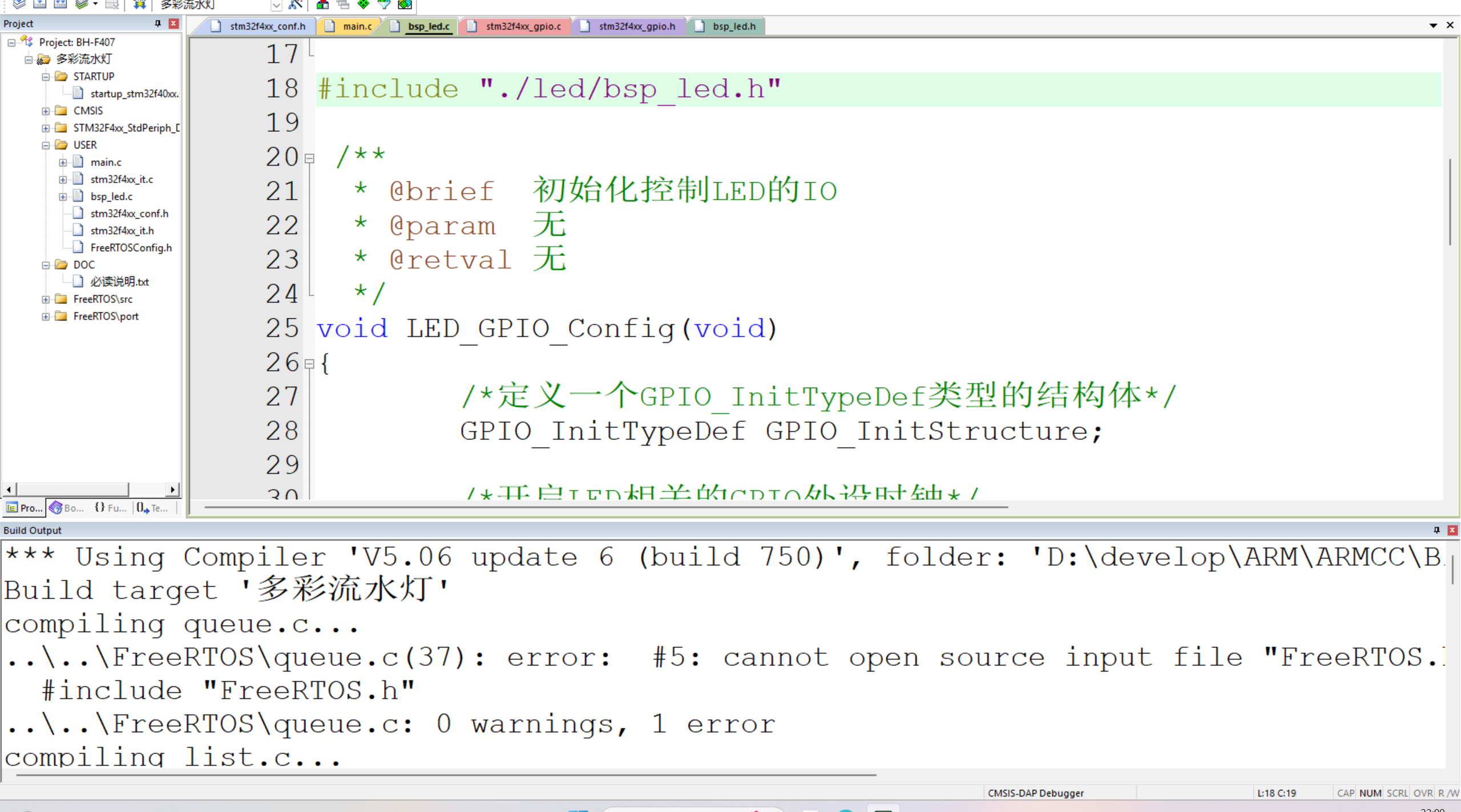
Task: Click the Pack Installer icon
Action: point(405,5)
